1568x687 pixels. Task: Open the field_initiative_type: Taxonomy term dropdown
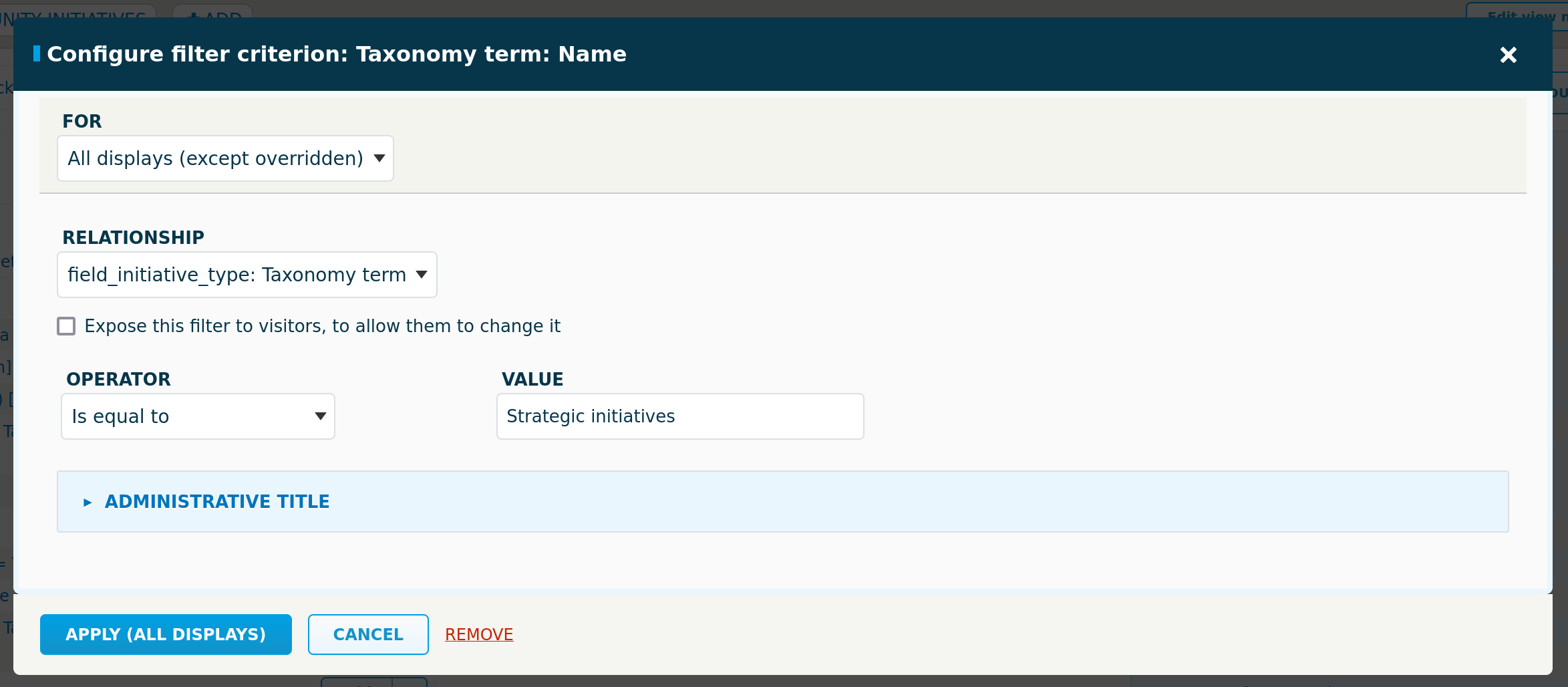coord(247,274)
